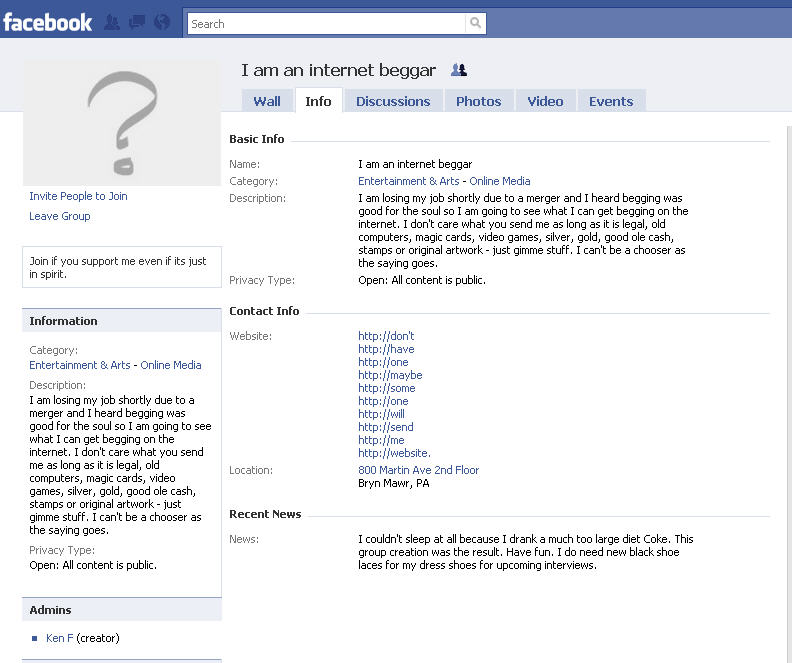Open the http://me website link

381,440
